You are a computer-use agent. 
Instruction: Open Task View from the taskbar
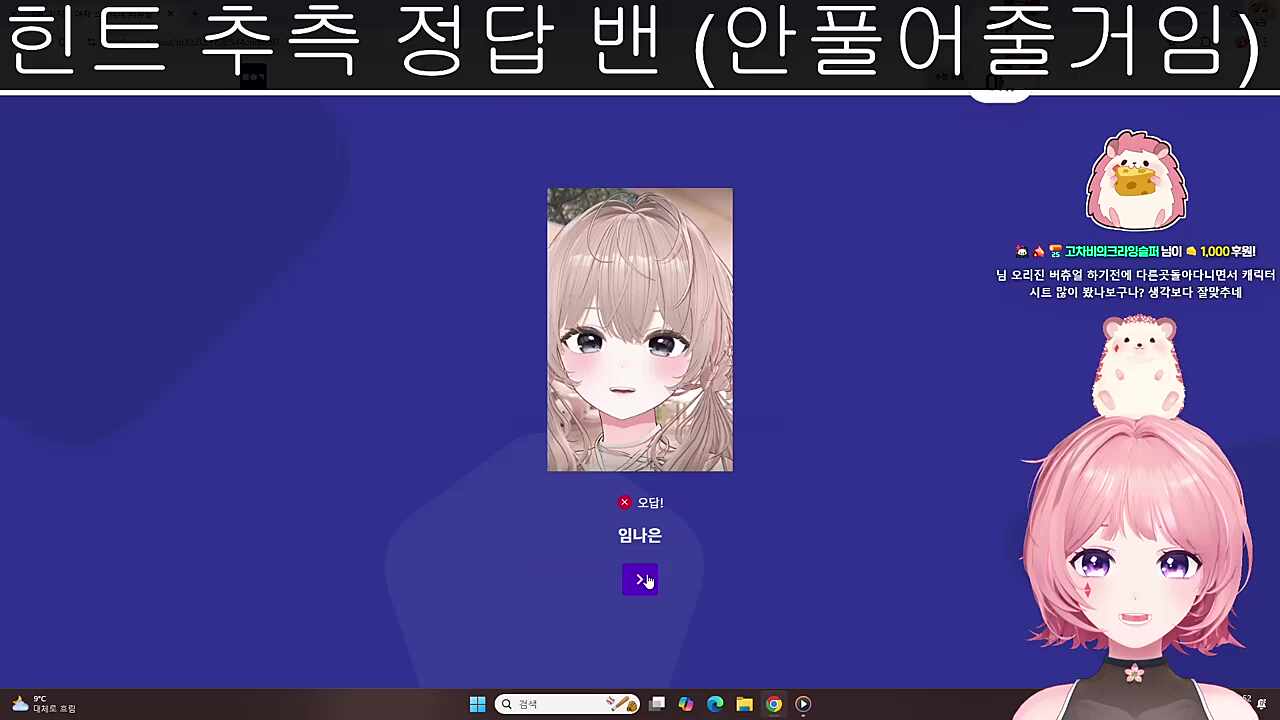coord(657,704)
